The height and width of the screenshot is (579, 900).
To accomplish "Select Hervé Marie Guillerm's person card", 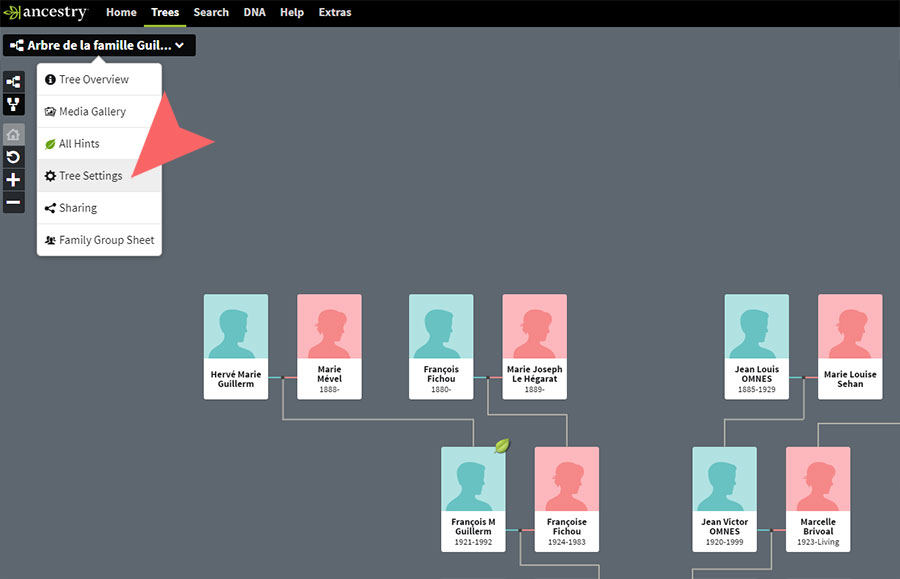I will point(236,346).
